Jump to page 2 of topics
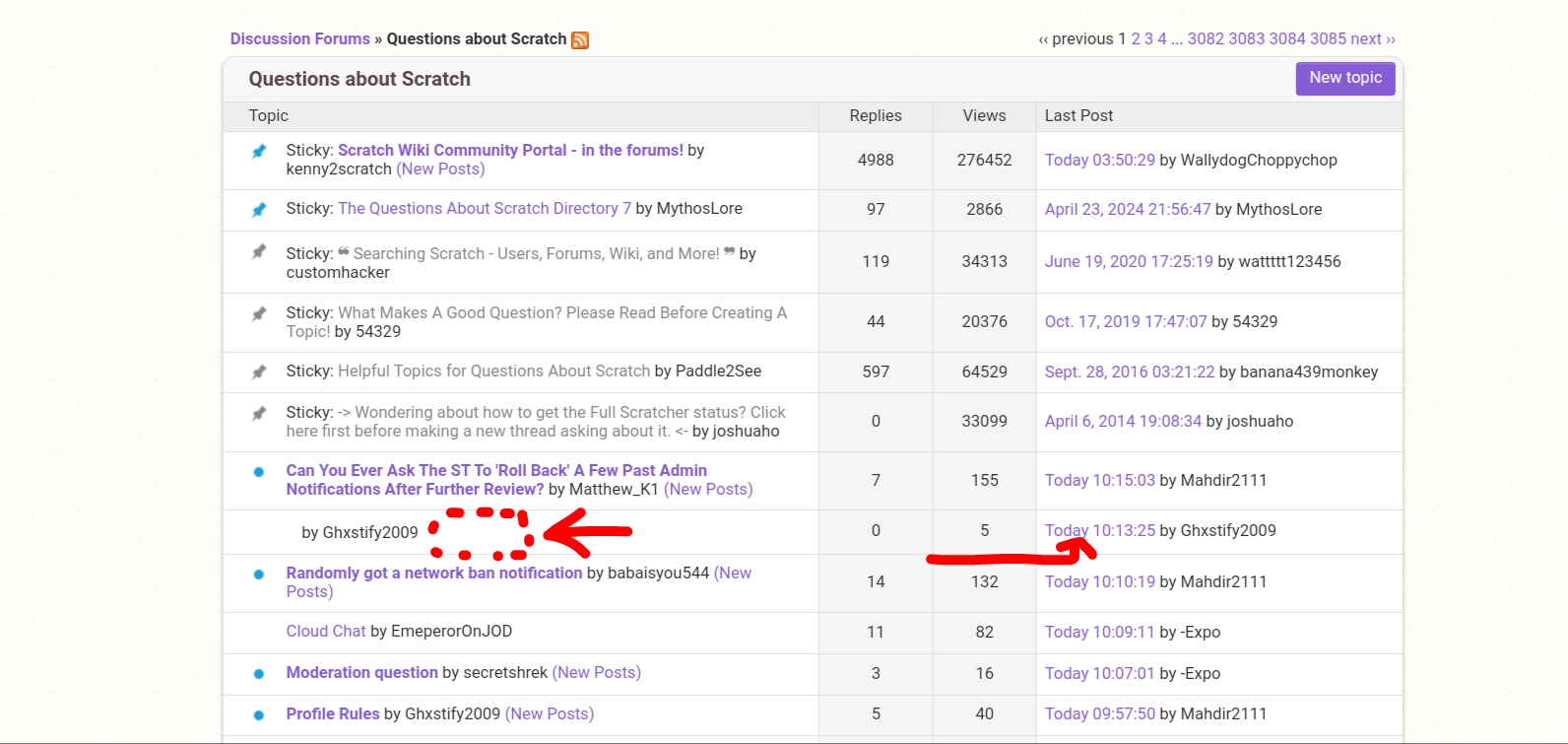This screenshot has width=1568, height=744. 1136,39
